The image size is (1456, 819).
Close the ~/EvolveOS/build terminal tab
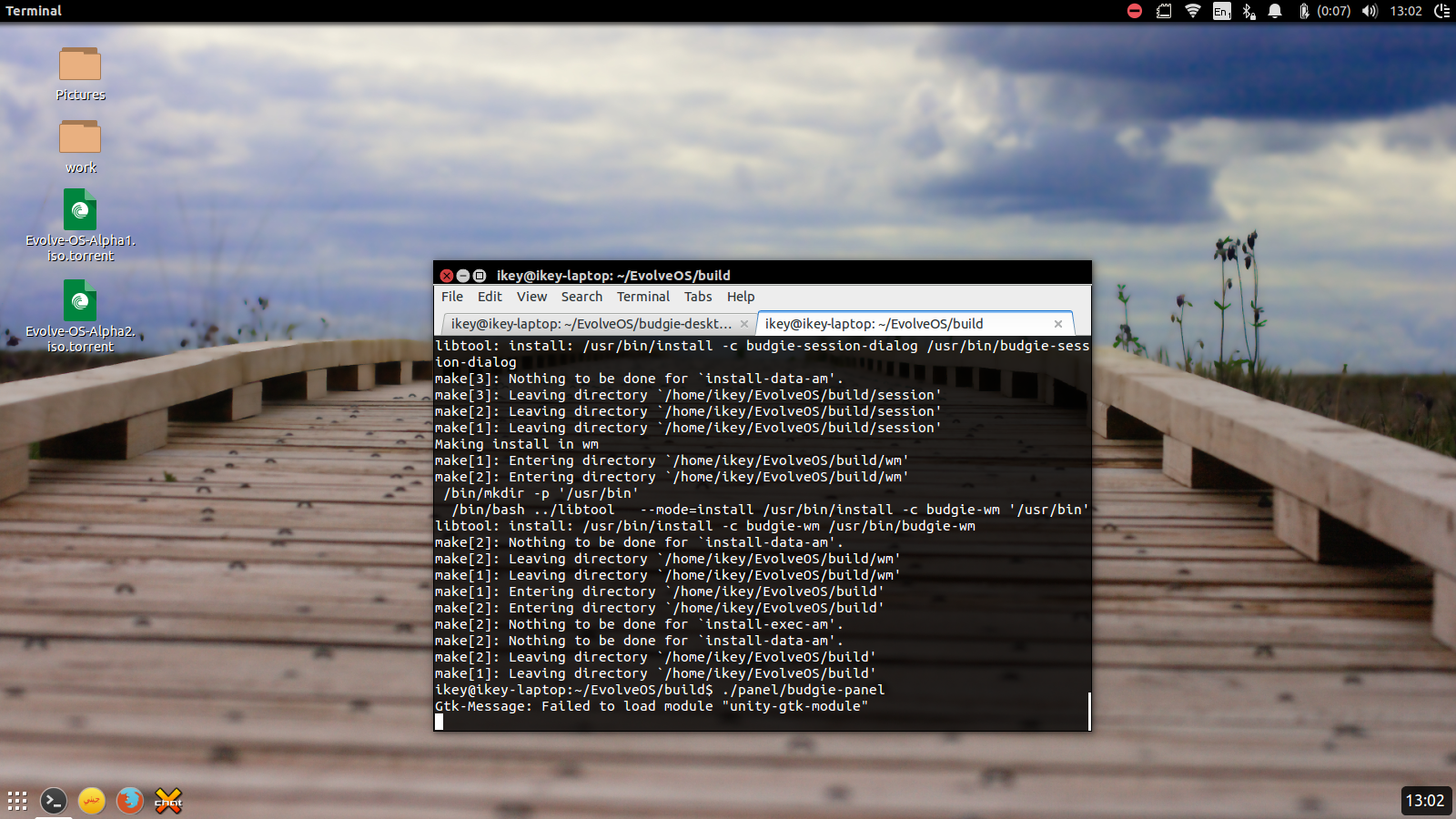click(1058, 324)
